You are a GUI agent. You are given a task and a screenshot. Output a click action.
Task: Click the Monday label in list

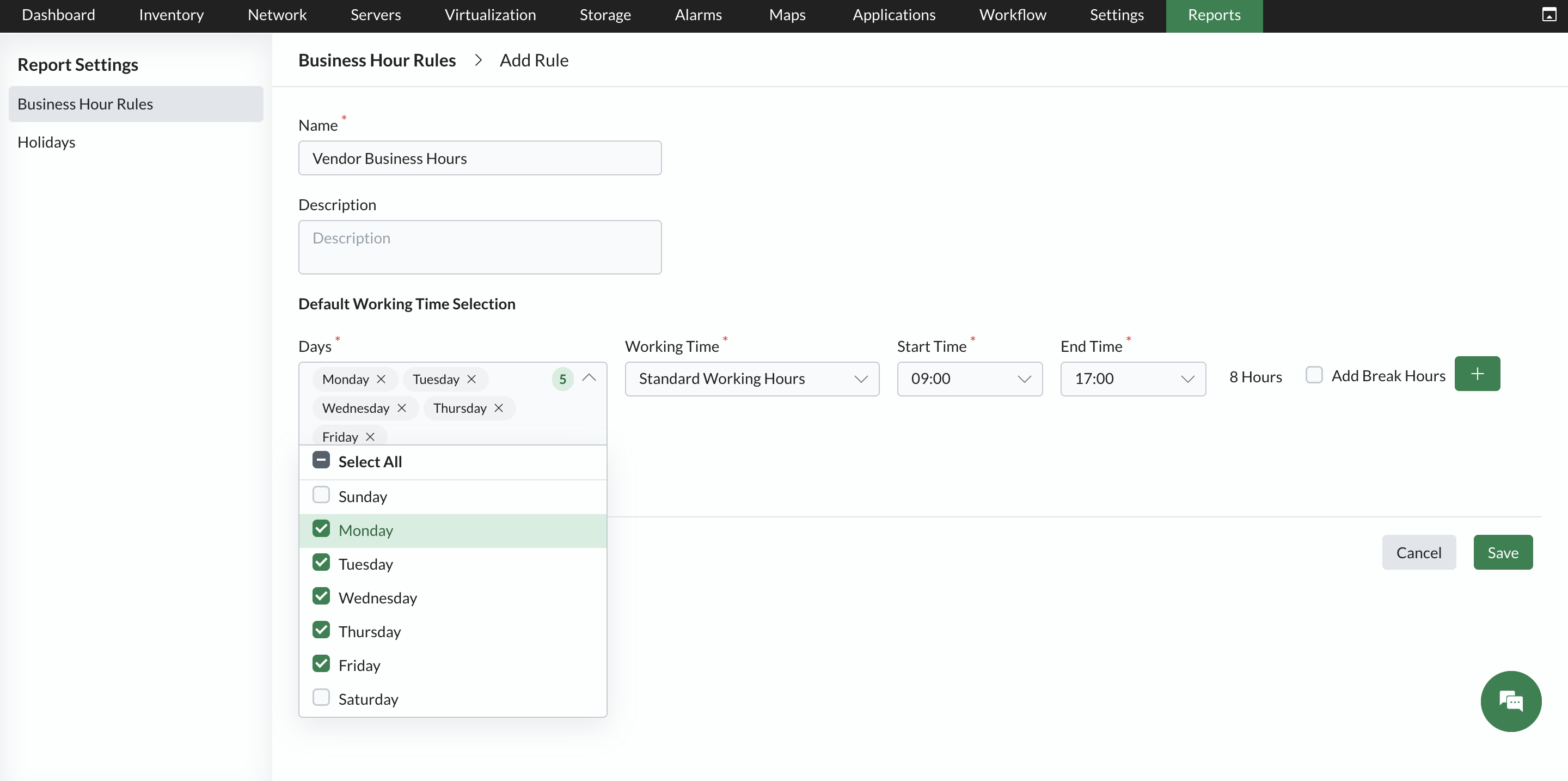(366, 530)
